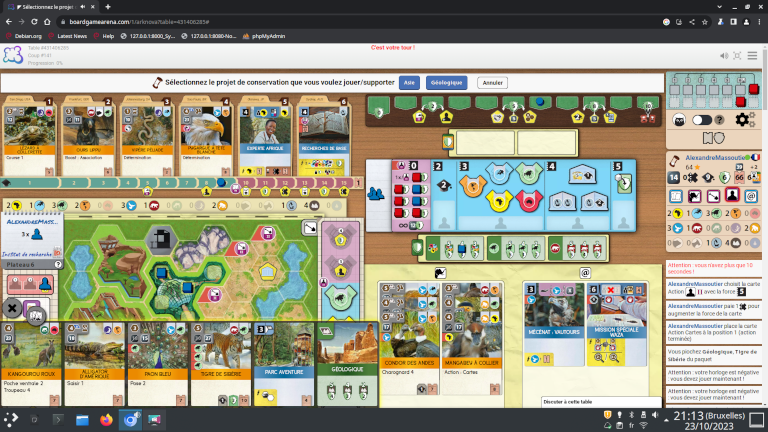
Task: Open Firefox from the taskbar
Action: click(106, 420)
